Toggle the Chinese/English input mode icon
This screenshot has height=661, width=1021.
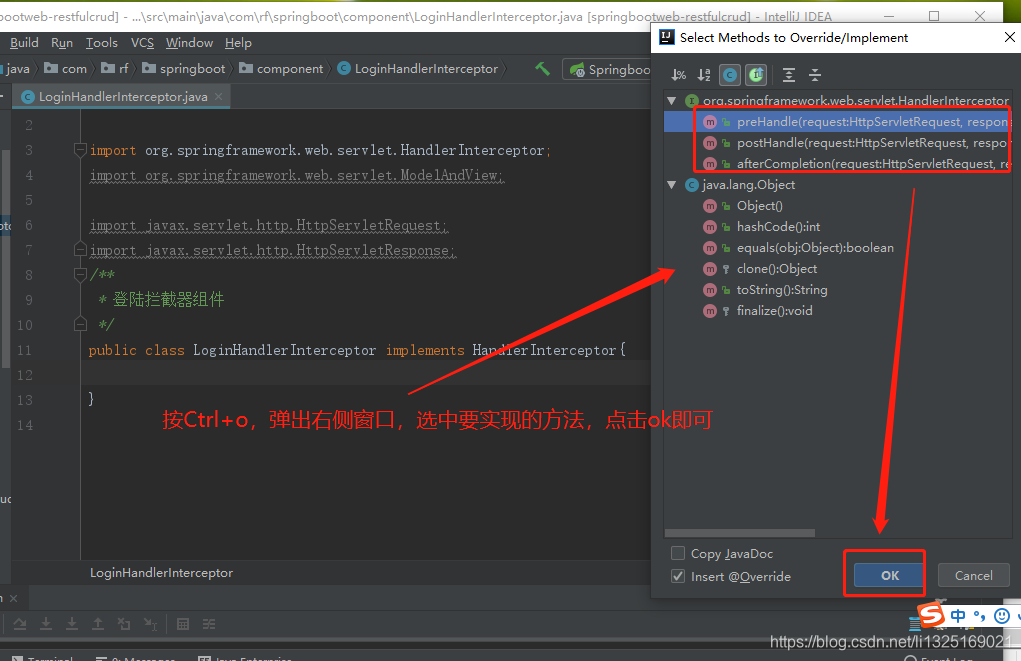coord(958,615)
